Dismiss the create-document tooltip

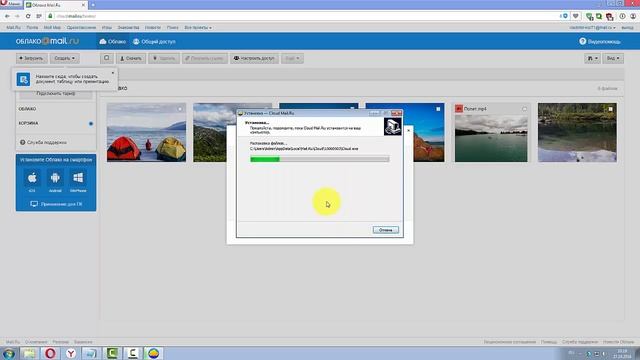coord(113,73)
